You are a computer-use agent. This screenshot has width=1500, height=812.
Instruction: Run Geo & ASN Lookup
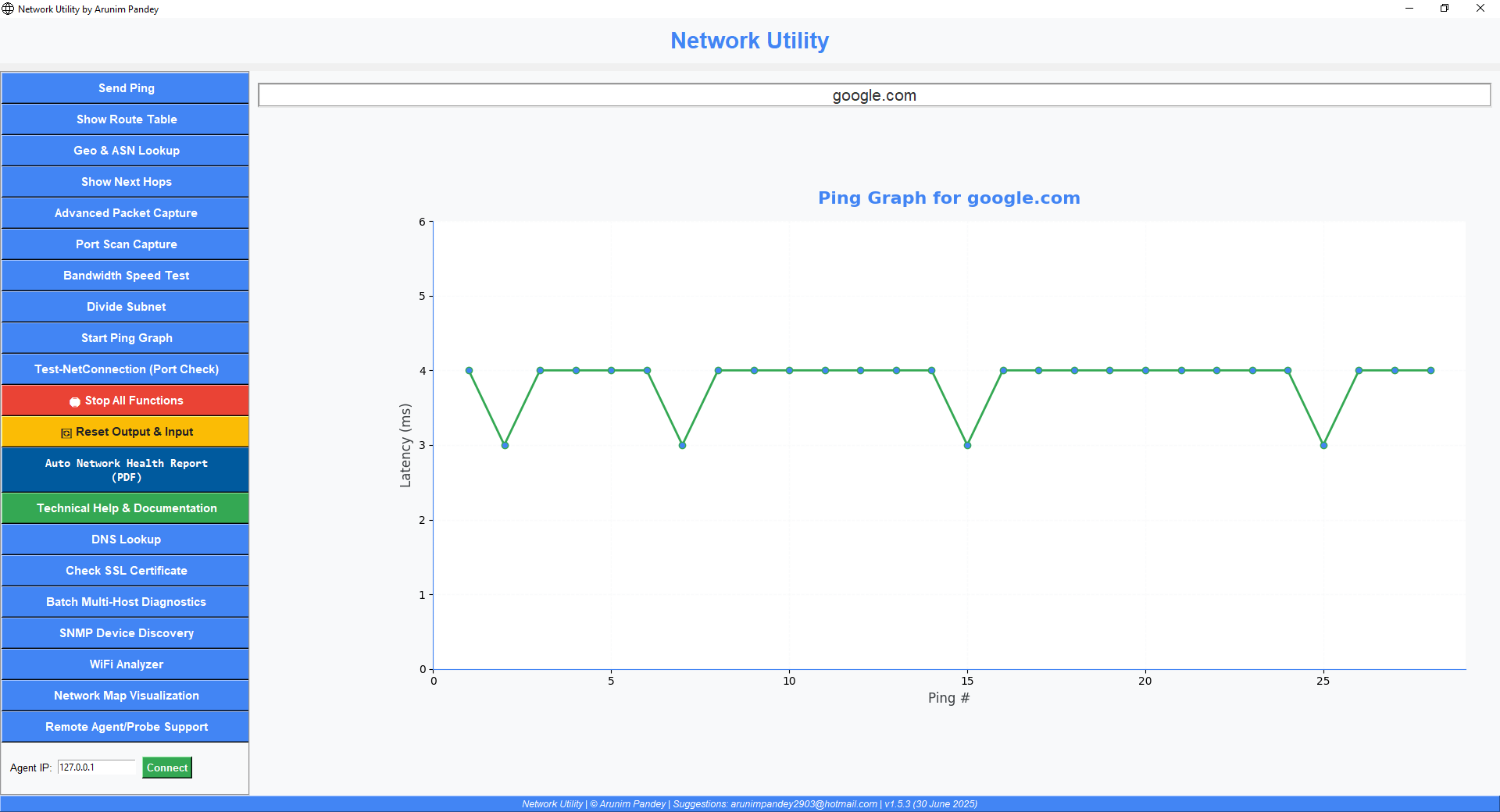coord(125,150)
